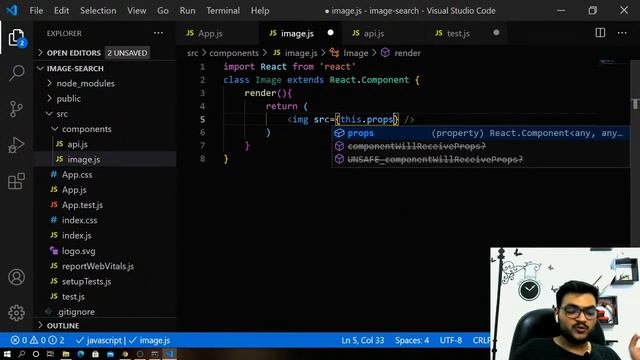Open the Run and Debug view
Image resolution: width=640 pixels, height=360 pixels.
pos(16,145)
